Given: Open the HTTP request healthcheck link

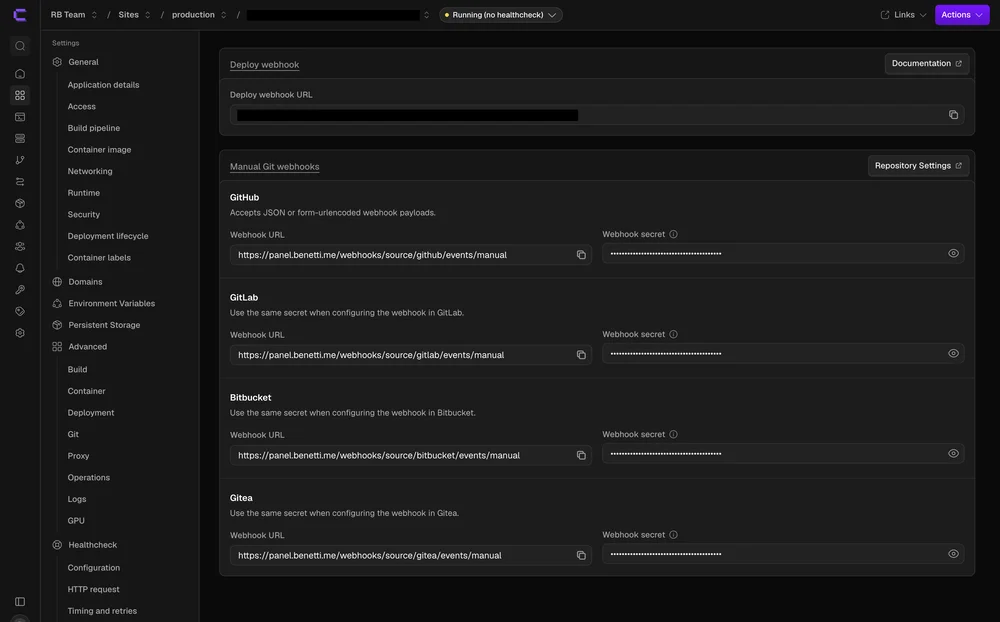Looking at the screenshot, I should point(93,589).
